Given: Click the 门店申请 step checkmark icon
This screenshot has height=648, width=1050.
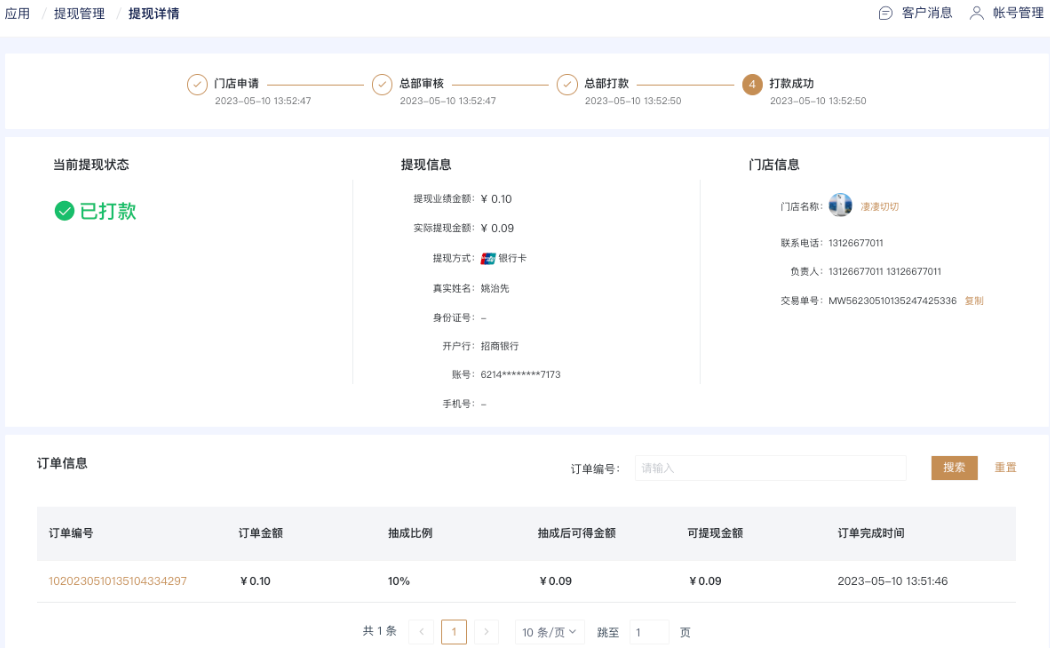Looking at the screenshot, I should (x=197, y=85).
